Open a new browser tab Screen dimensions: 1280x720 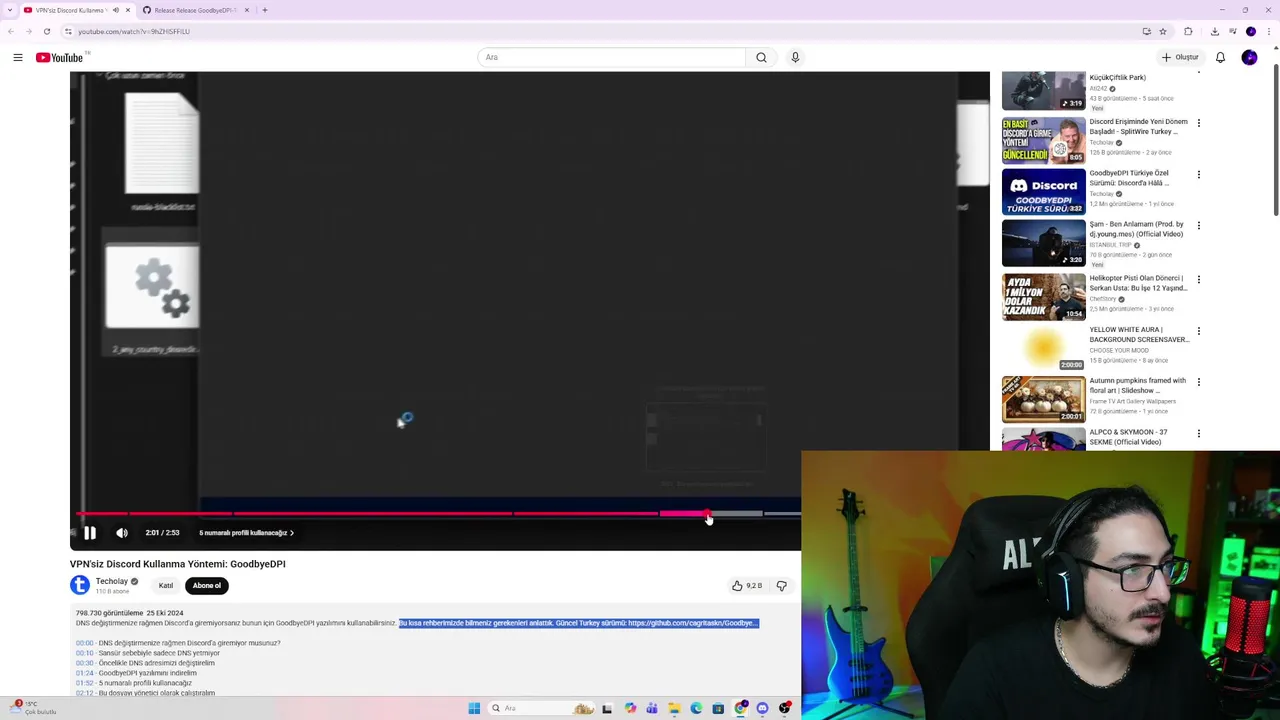coord(265,10)
